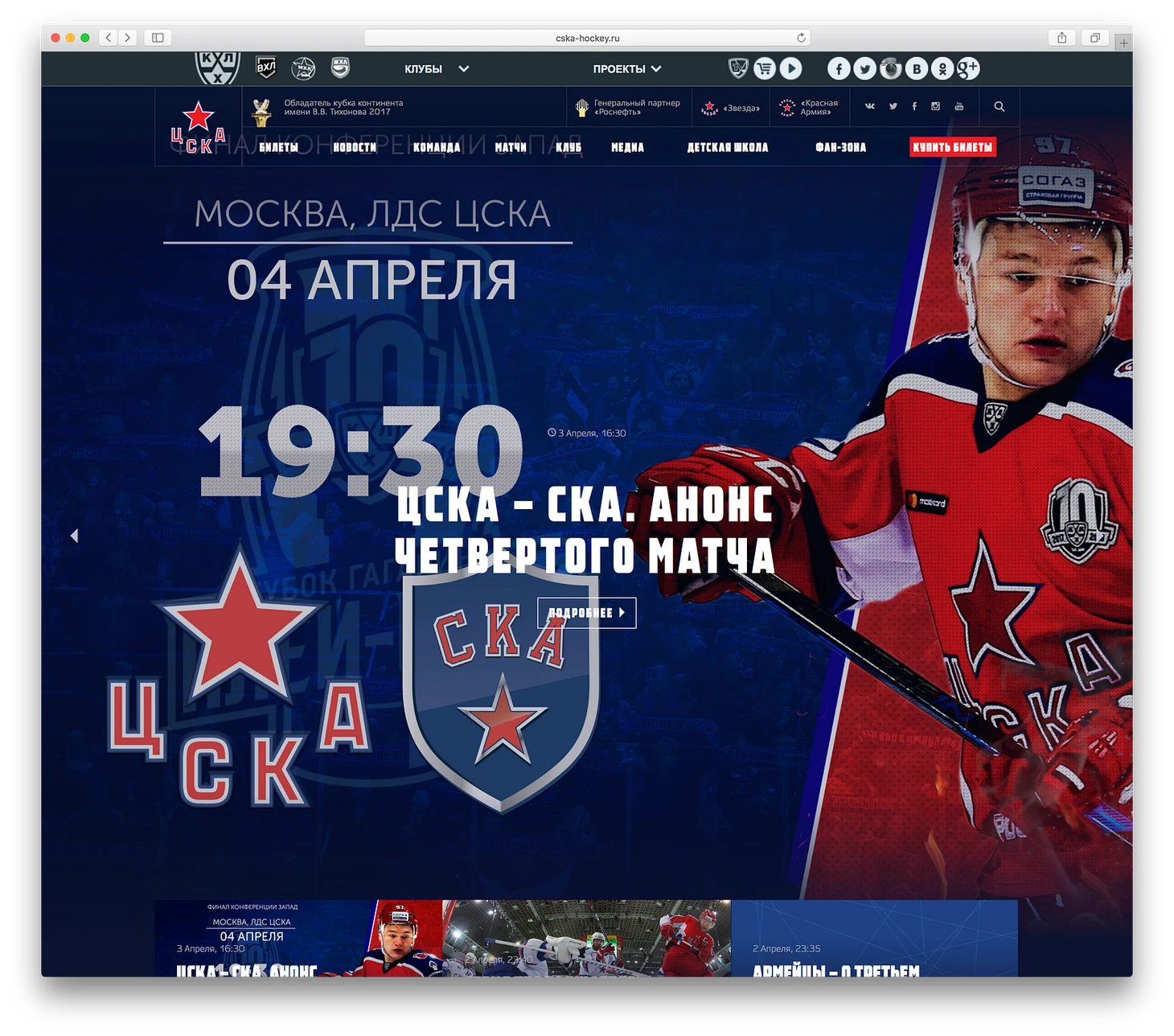Open the Safari share button
This screenshot has height=1036, width=1174.
click(x=1062, y=38)
